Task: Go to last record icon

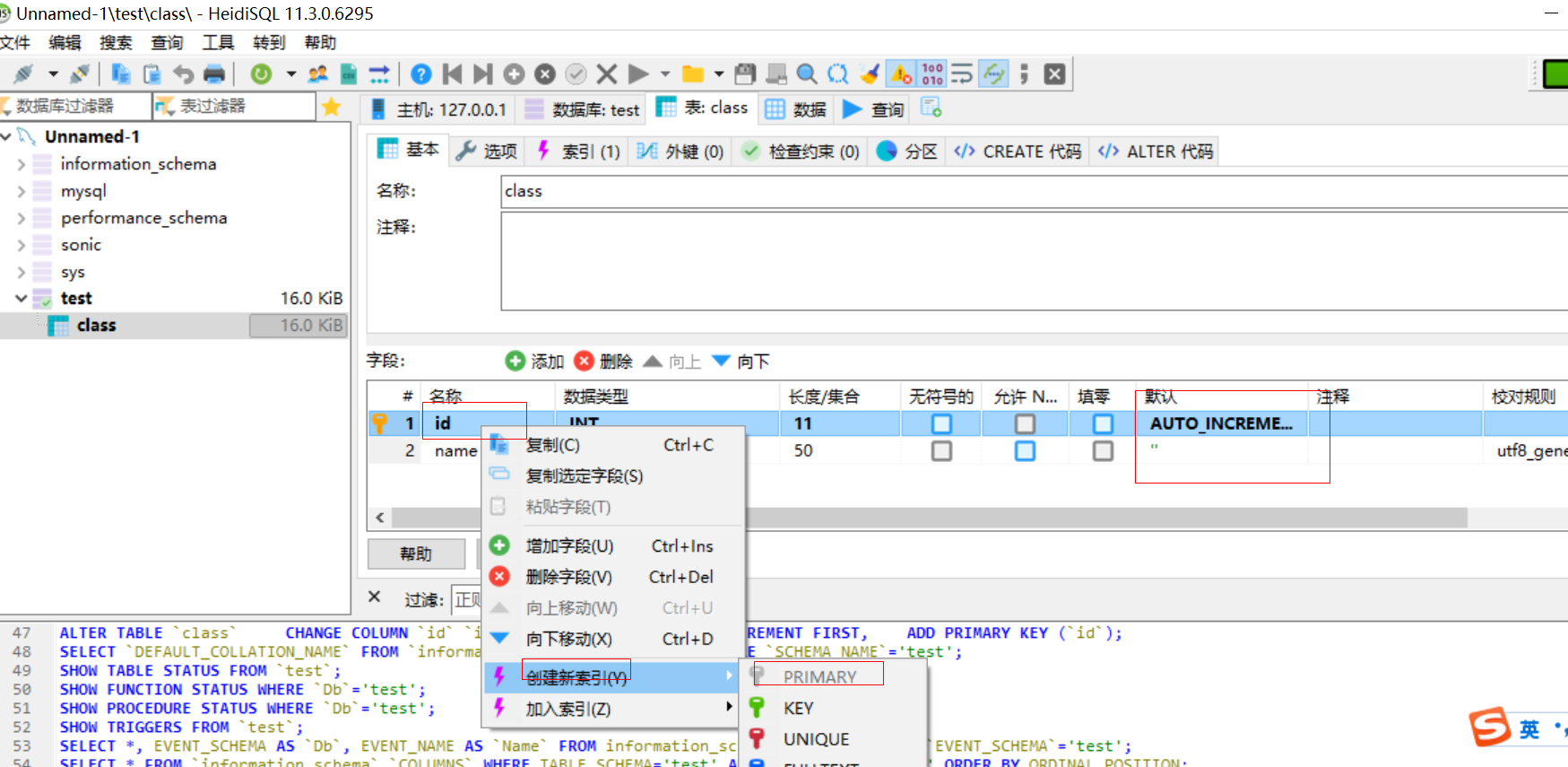Action: (483, 74)
